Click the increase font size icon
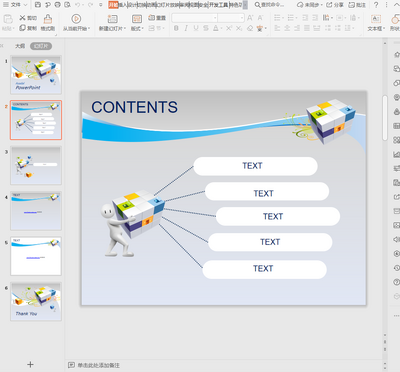400x372 pixels. coord(250,18)
